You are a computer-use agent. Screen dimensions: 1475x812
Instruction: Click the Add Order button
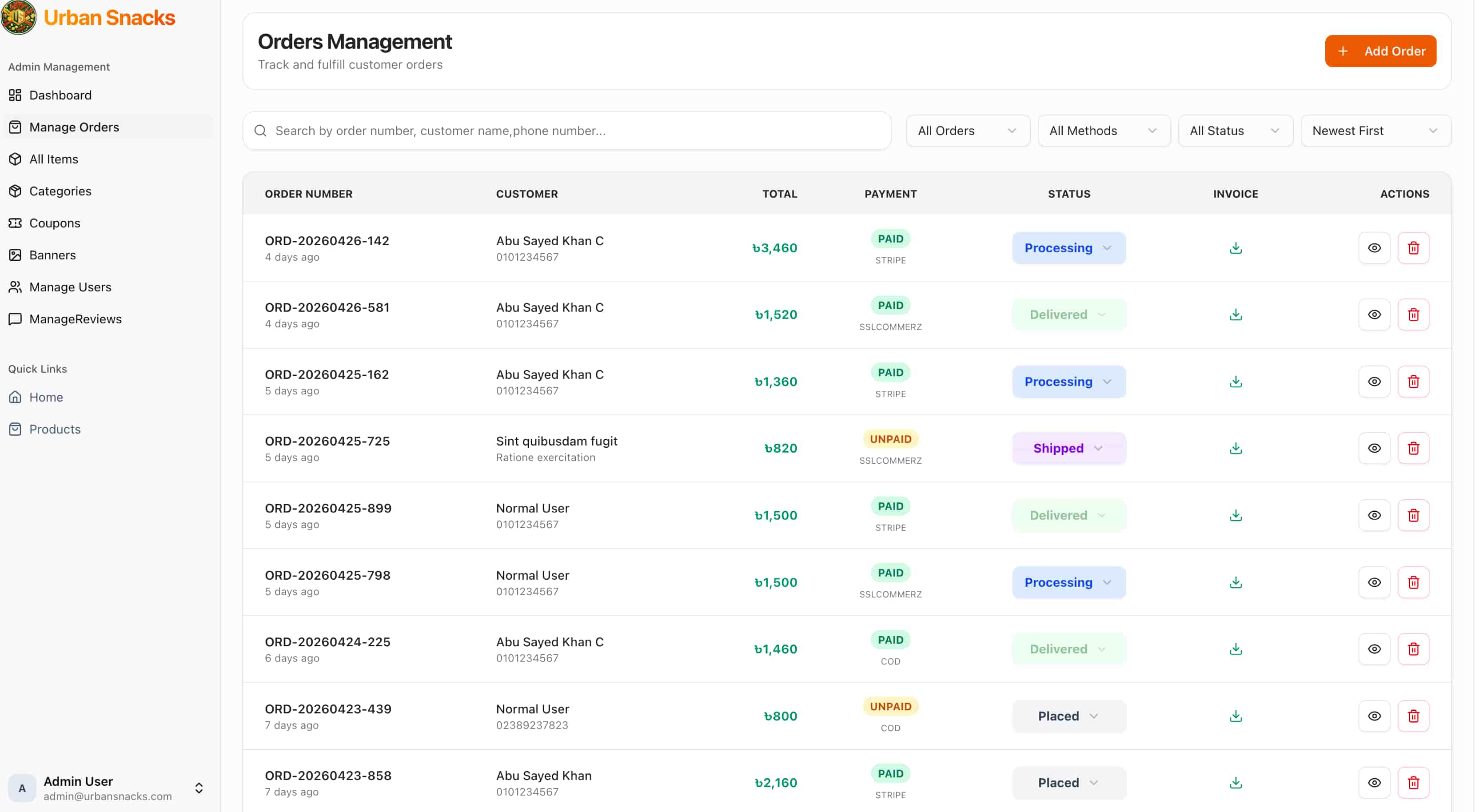[x=1380, y=51]
